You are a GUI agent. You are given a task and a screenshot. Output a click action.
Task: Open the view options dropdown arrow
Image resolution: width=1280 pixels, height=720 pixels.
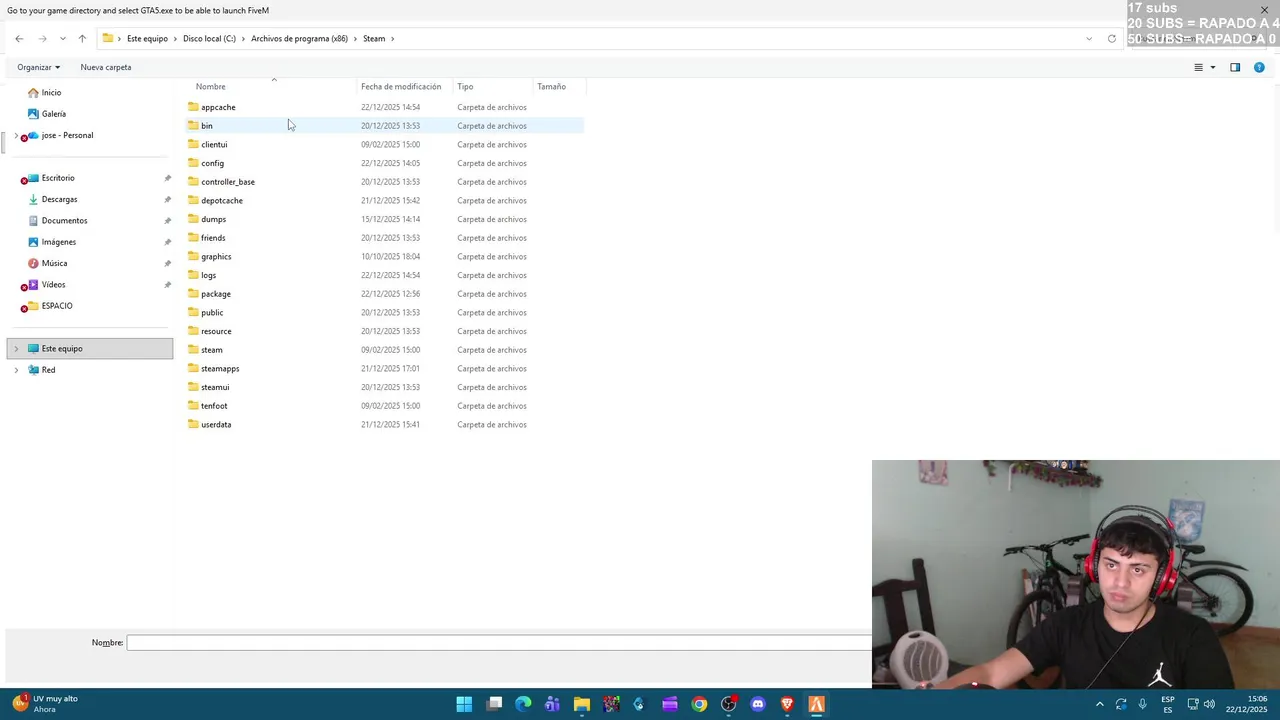tap(1213, 68)
